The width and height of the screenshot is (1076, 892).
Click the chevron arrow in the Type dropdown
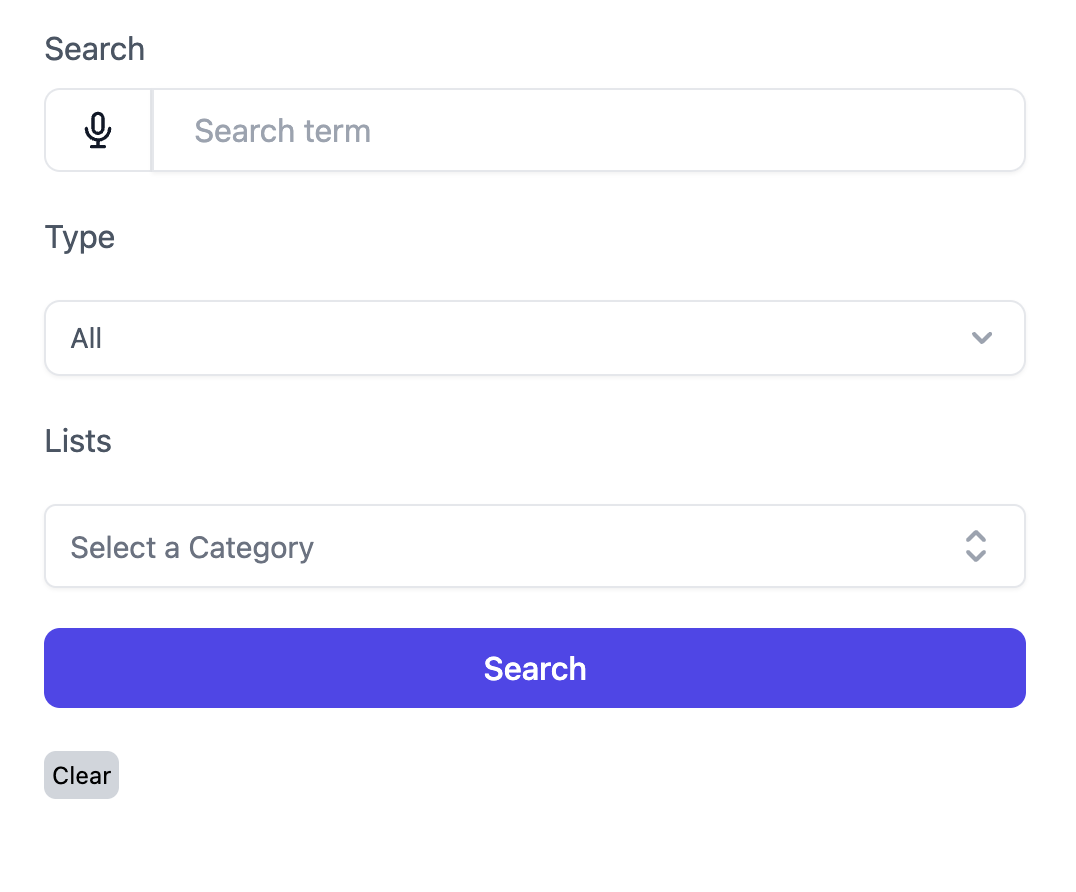[x=981, y=338]
